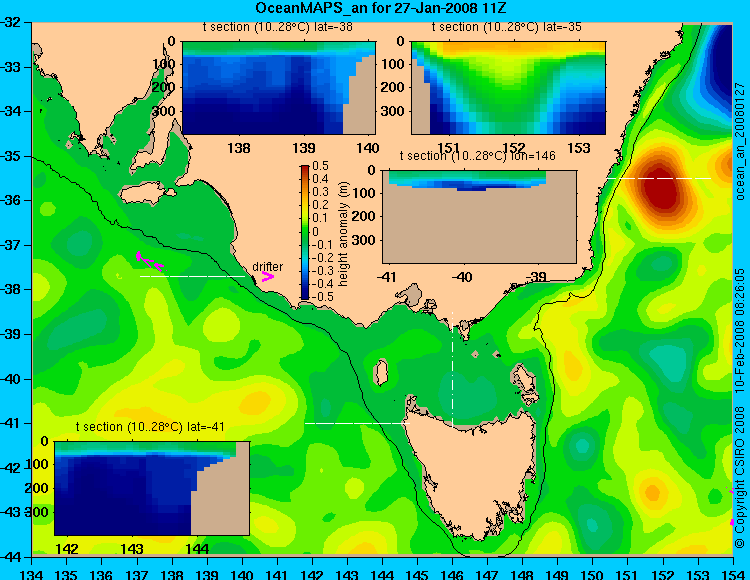Select the 't section lat=-41' inset title
The width and height of the screenshot is (750, 580).
(150, 427)
